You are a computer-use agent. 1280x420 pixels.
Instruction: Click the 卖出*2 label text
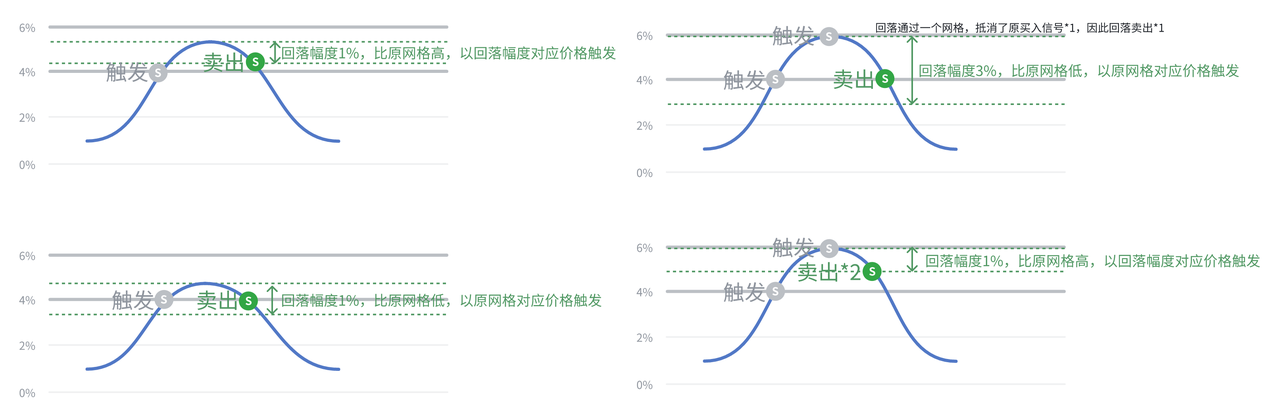(829, 271)
